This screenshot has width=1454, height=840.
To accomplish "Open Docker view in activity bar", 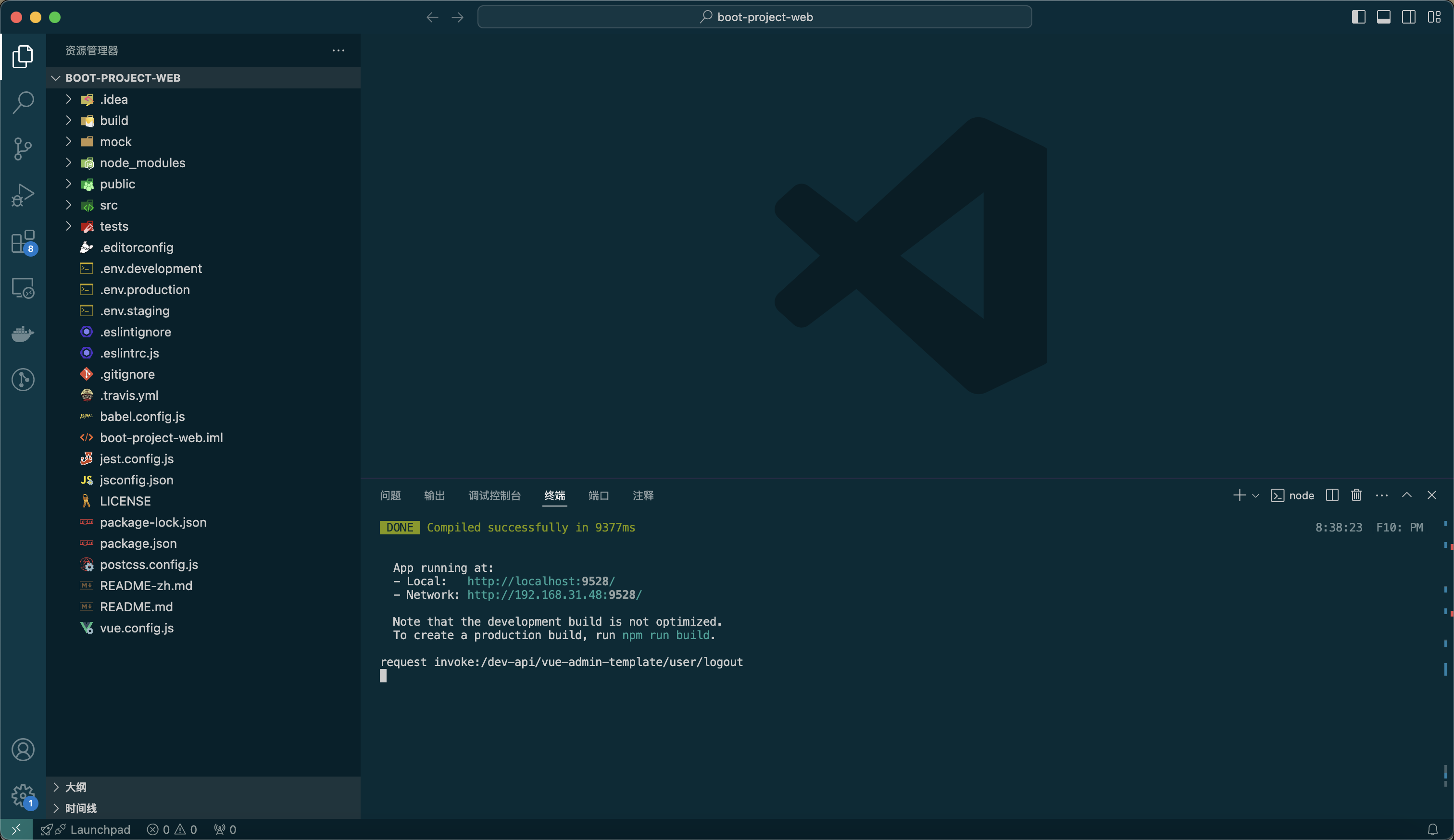I will pyautogui.click(x=23, y=334).
